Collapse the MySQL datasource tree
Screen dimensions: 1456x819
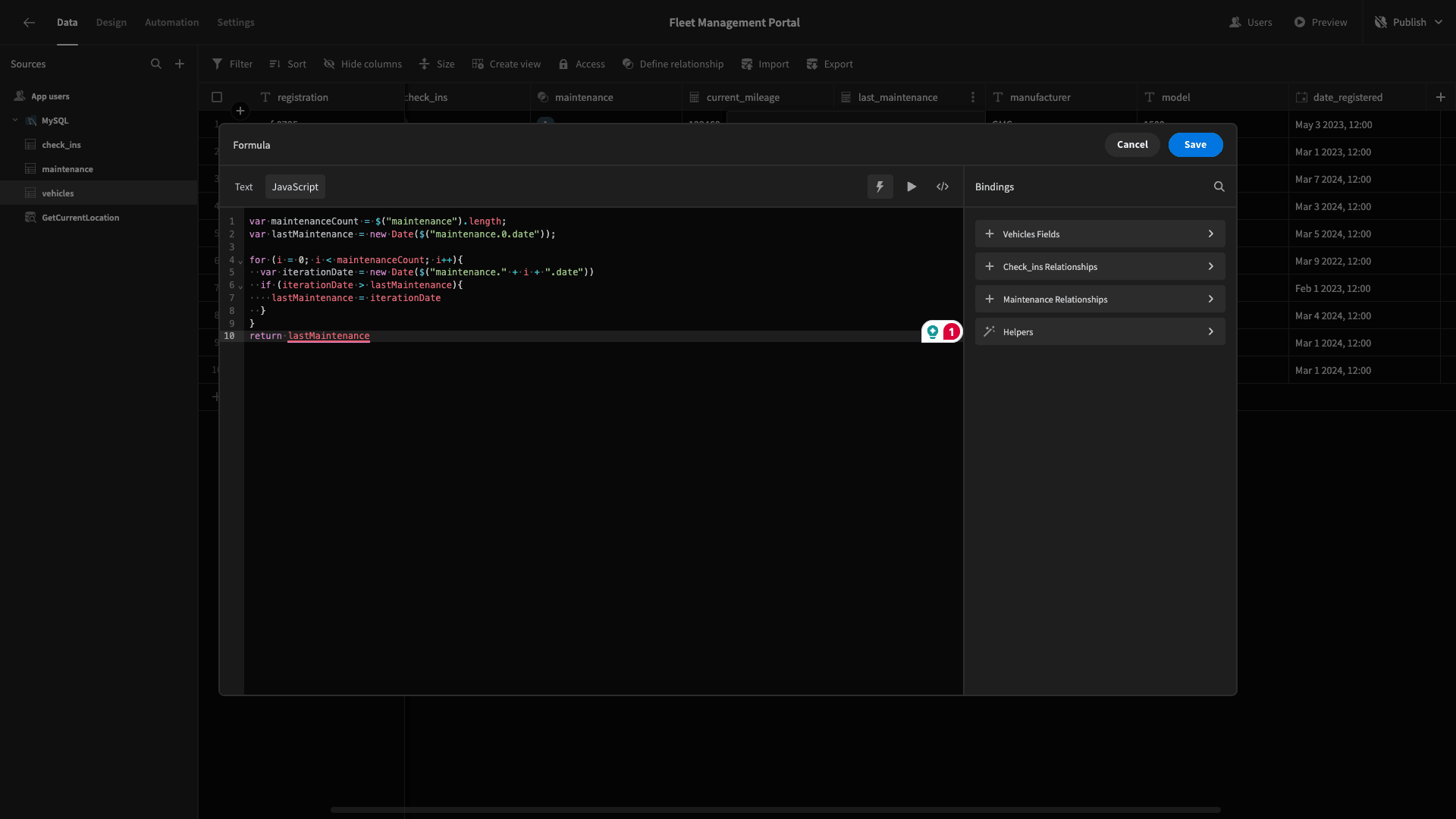point(15,120)
